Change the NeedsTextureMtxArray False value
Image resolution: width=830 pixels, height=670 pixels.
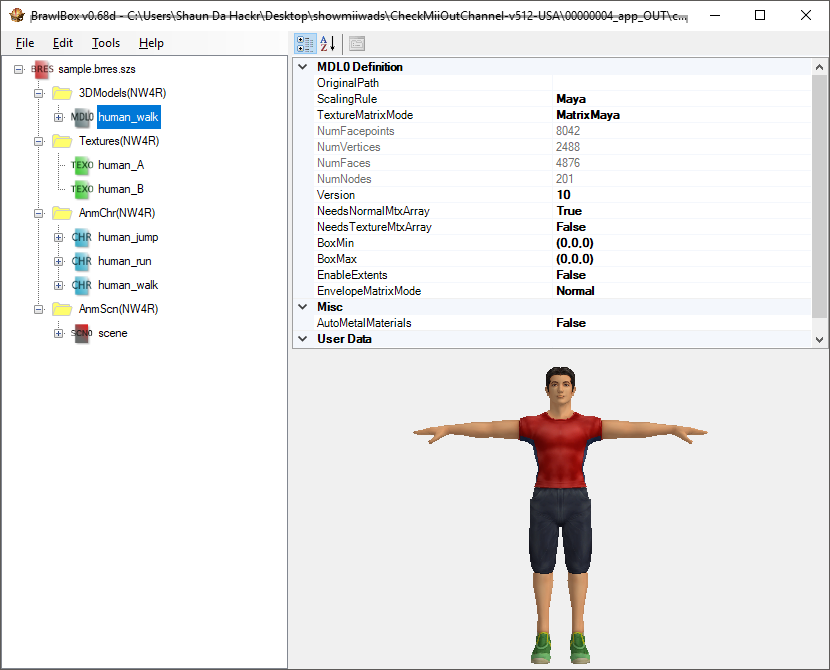tap(682, 227)
